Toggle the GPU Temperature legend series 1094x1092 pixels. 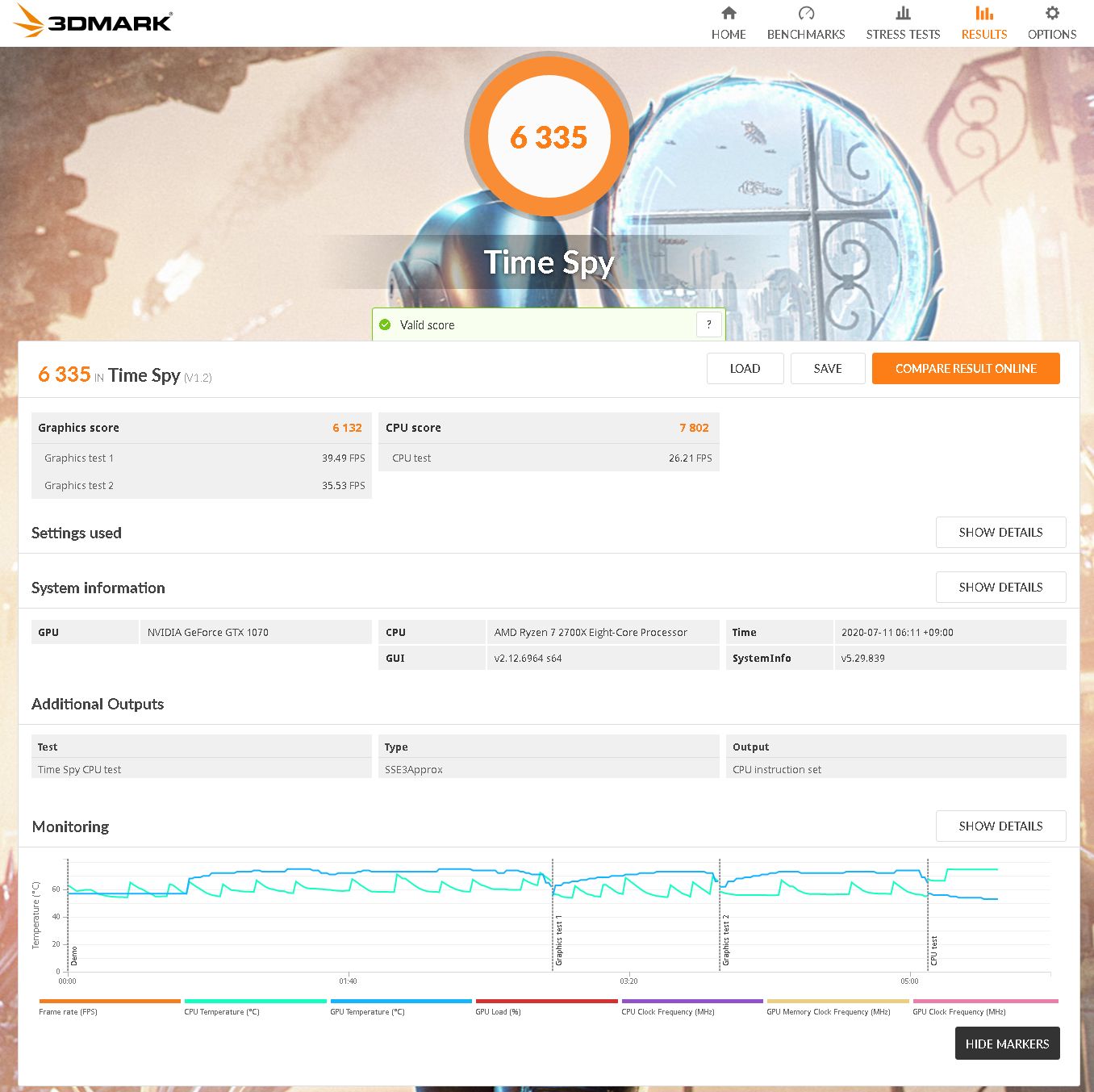point(367,1011)
